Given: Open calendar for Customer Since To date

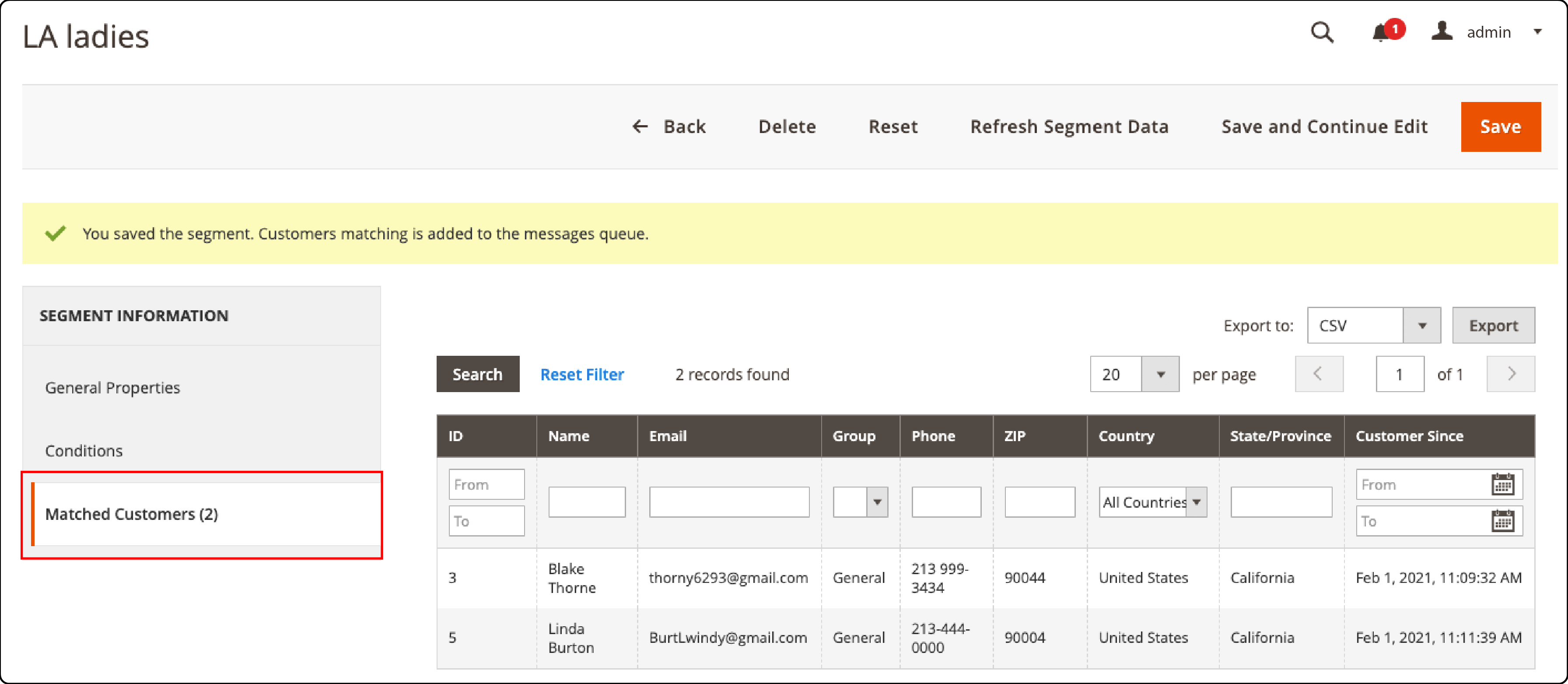Looking at the screenshot, I should (1502, 521).
